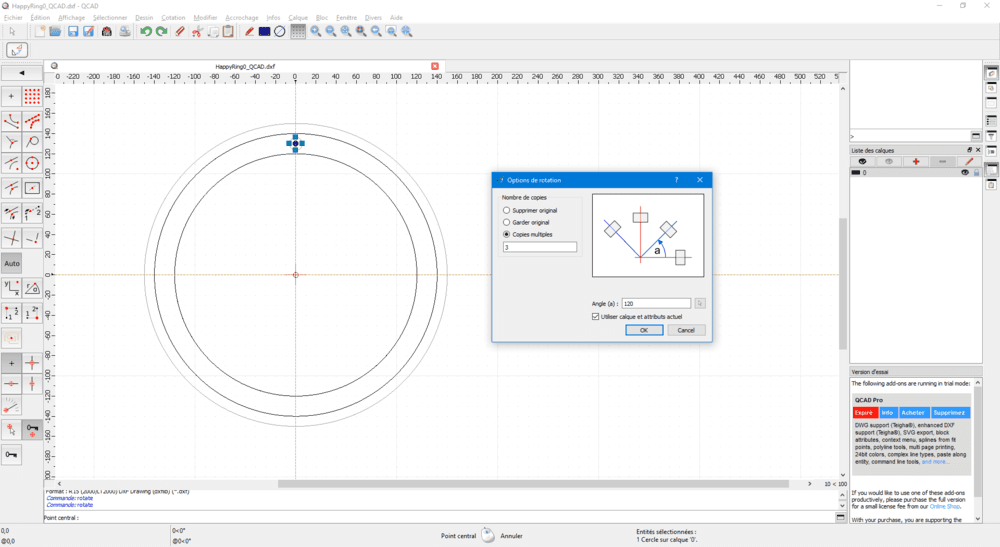Click the Auto snap button in left toolbar
The width and height of the screenshot is (1000, 547).
click(x=12, y=264)
